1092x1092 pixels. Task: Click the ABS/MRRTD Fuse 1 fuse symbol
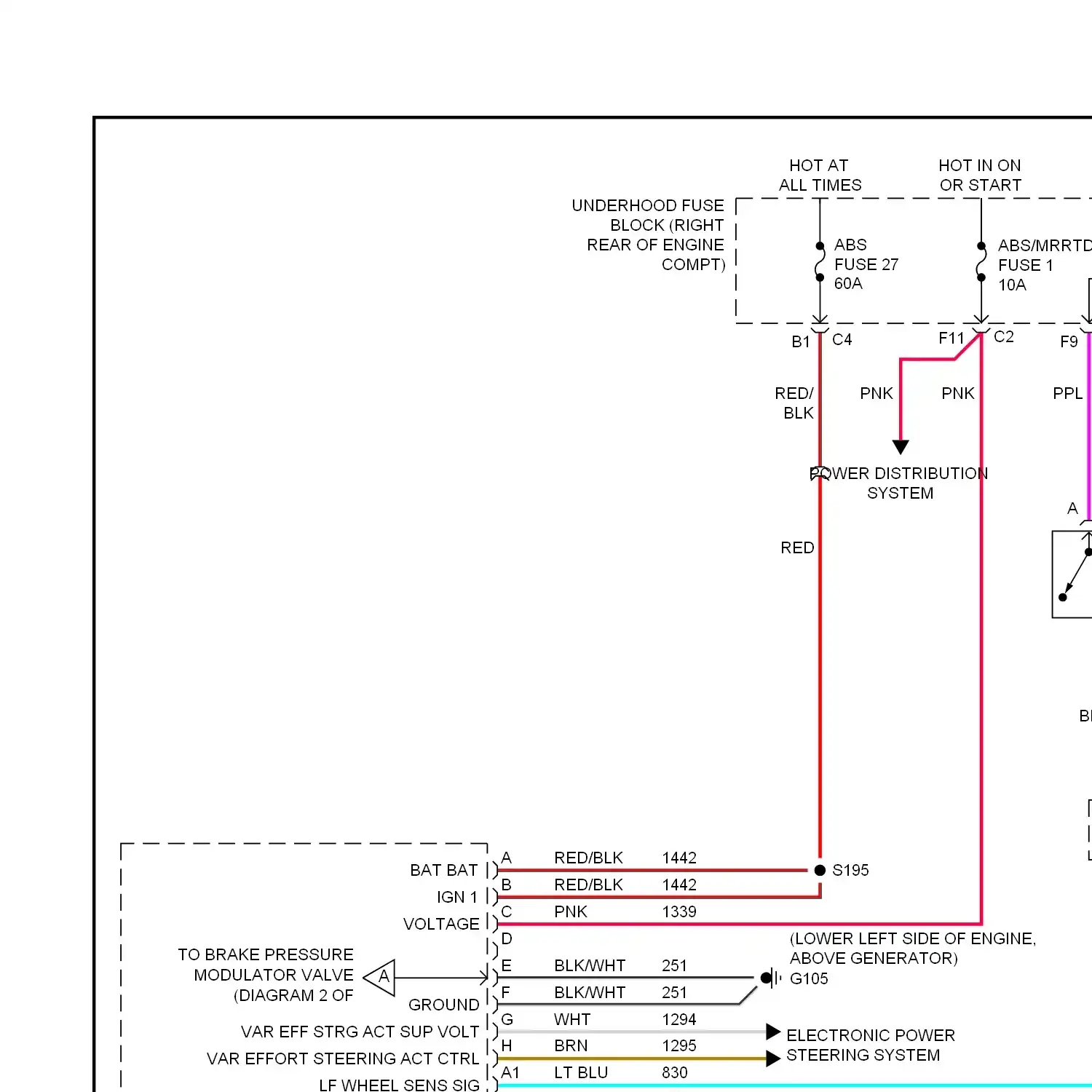click(981, 262)
